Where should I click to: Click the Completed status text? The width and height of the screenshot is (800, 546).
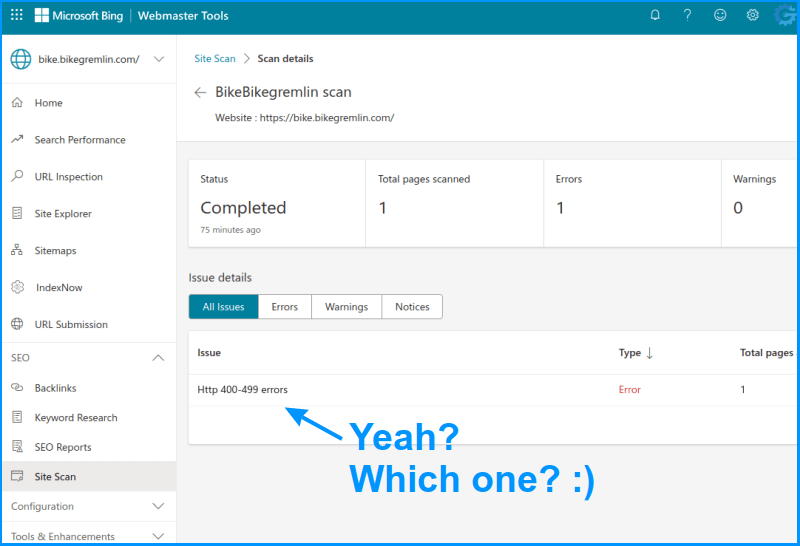(243, 208)
